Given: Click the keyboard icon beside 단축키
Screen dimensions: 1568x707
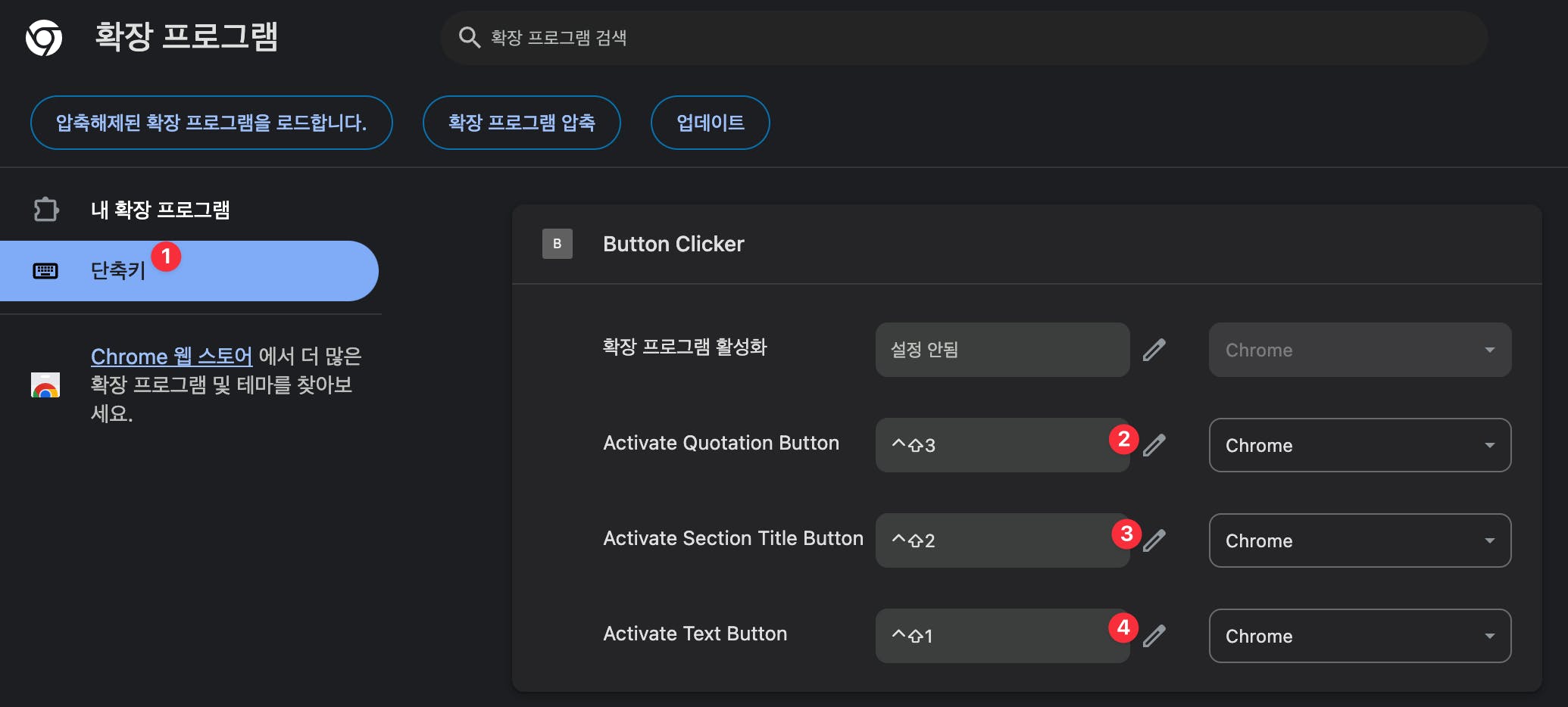Looking at the screenshot, I should tap(45, 271).
